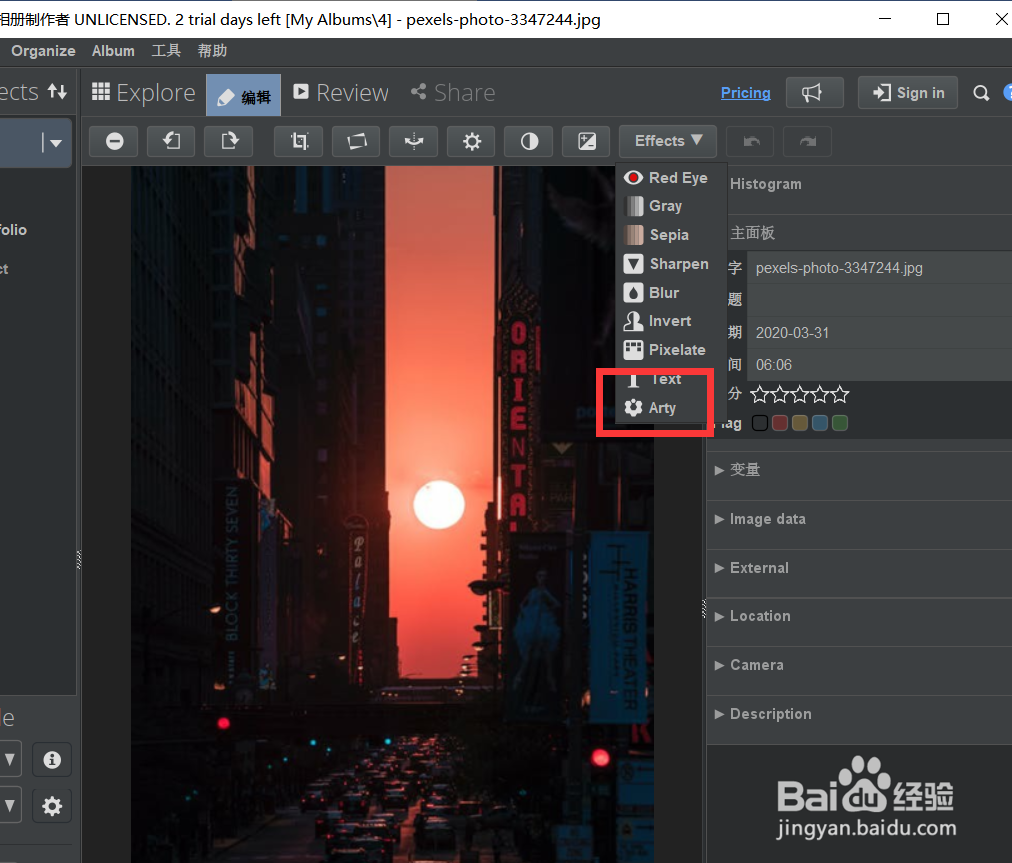The height and width of the screenshot is (863, 1012).
Task: Open the Effects dropdown
Action: click(668, 141)
